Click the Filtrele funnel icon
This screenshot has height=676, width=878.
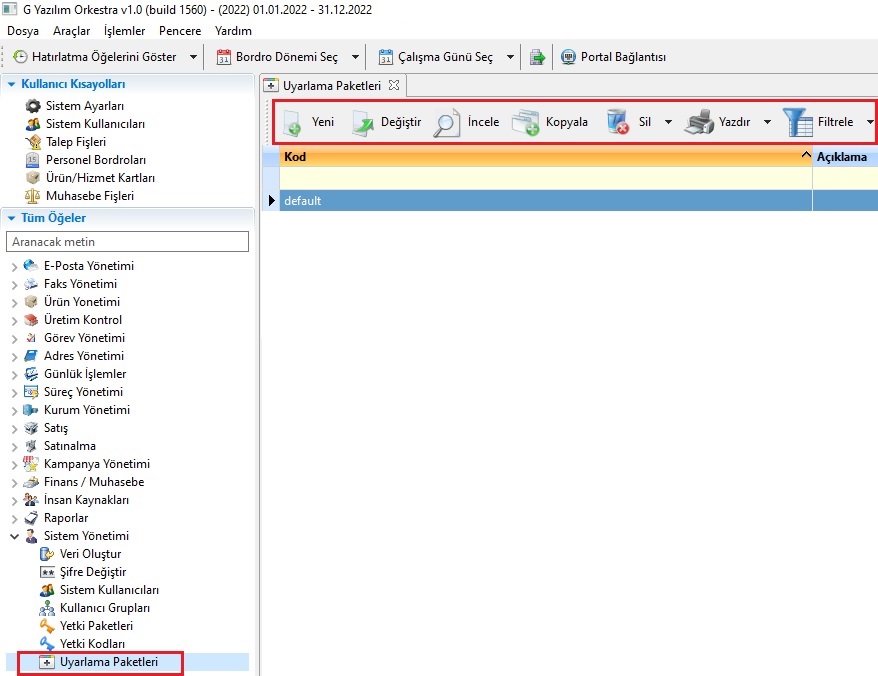798,123
